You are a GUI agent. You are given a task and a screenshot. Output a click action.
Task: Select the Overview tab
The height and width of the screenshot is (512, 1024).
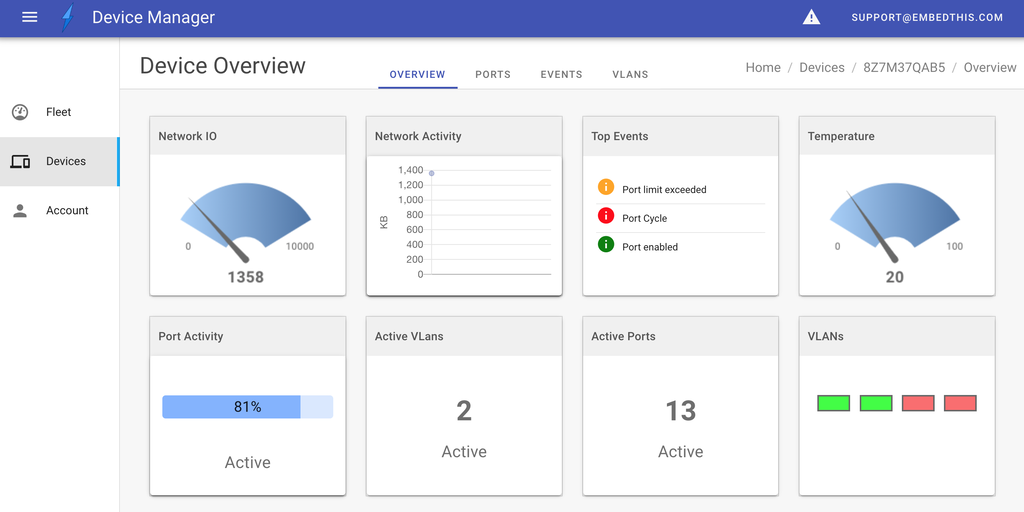[417, 75]
